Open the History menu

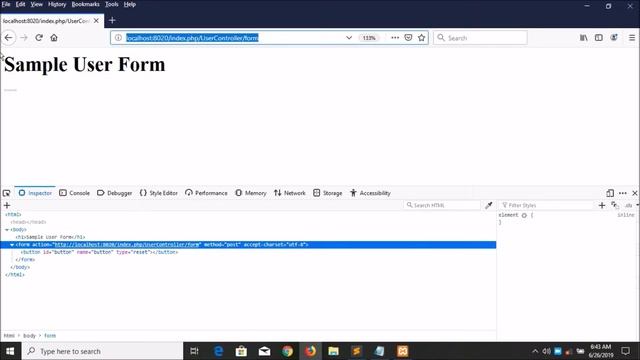pyautogui.click(x=57, y=4)
